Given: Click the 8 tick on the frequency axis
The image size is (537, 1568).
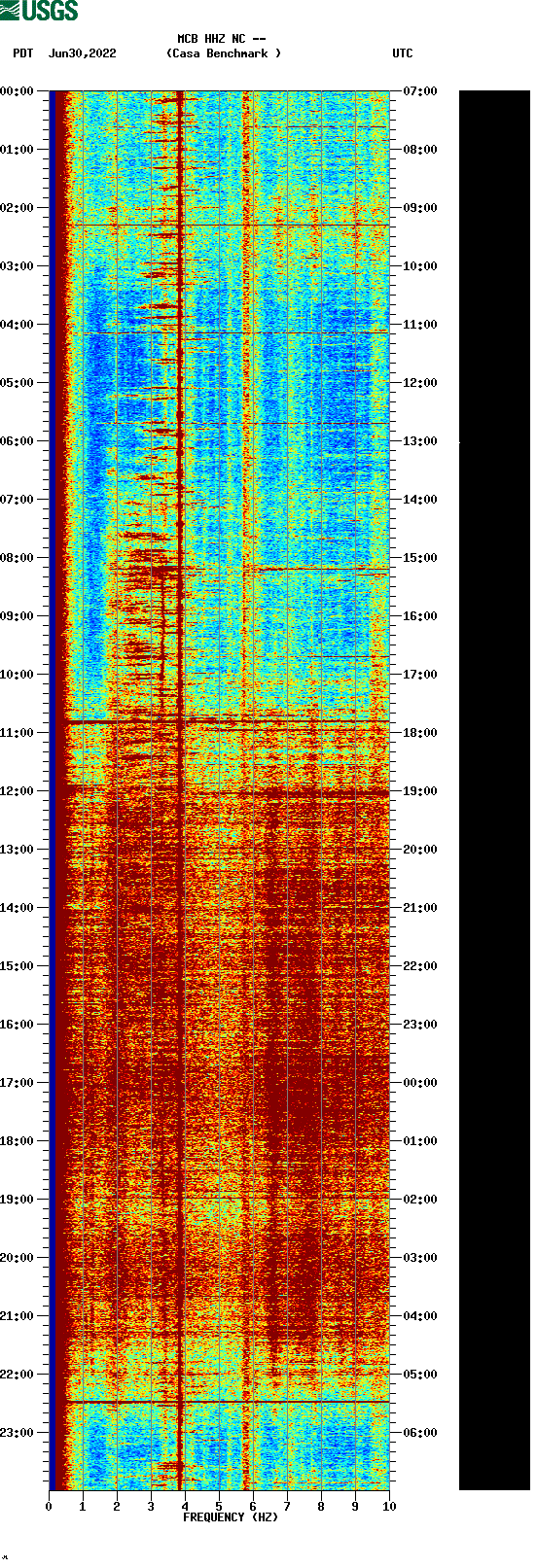Looking at the screenshot, I should tap(321, 1507).
